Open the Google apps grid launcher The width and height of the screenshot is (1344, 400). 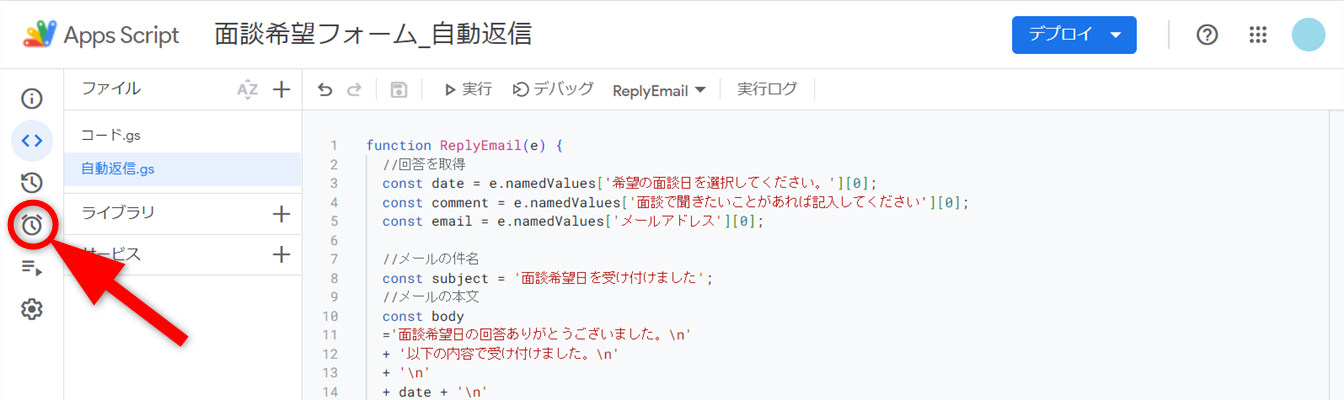1258,35
